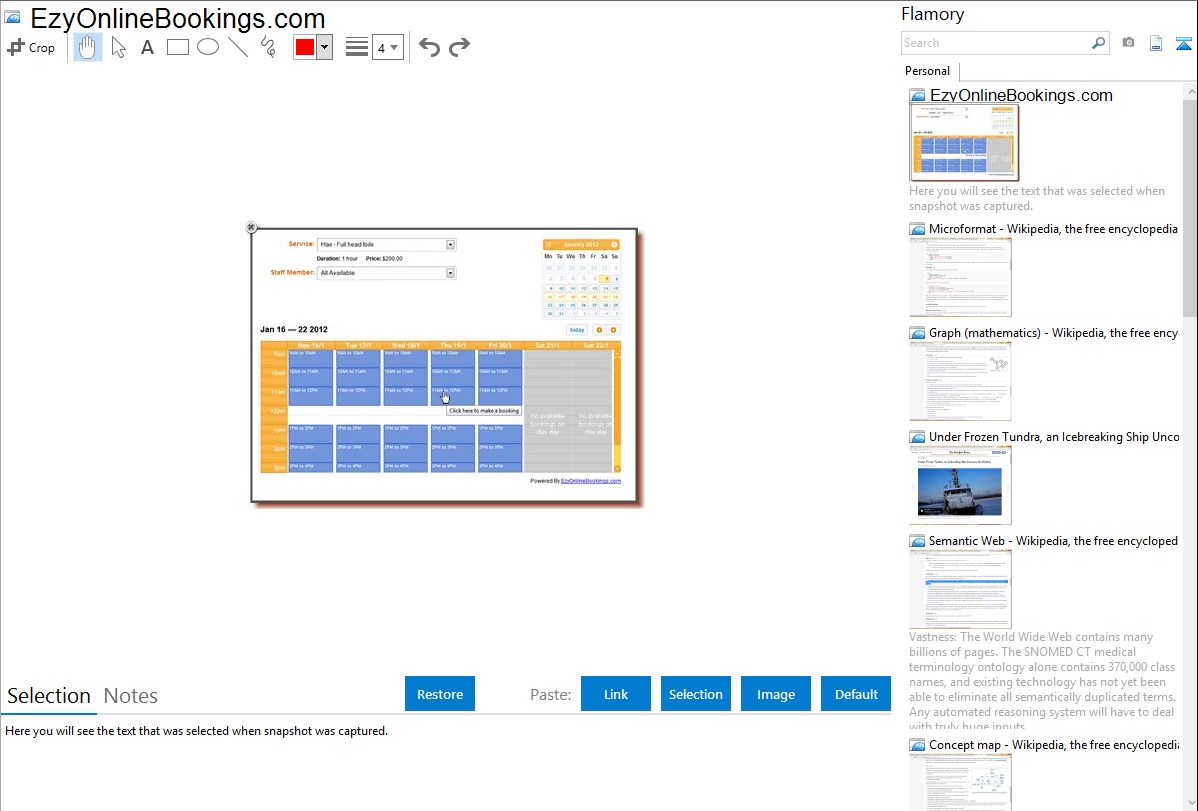
Task: Open the EzyOnlineBookings.com snapshot thumbnail
Action: click(964, 143)
